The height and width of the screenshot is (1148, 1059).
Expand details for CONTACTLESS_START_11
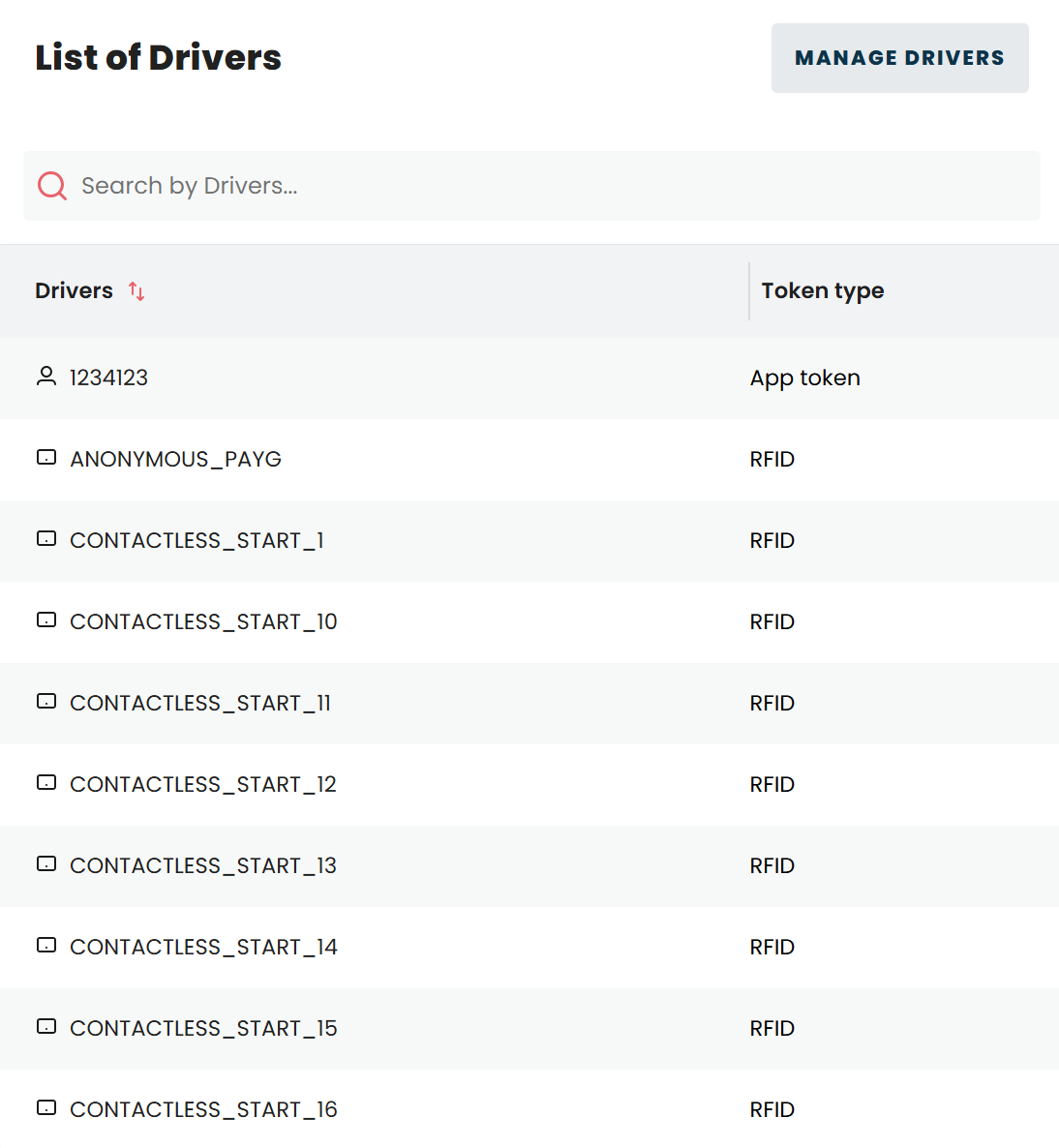(x=199, y=704)
